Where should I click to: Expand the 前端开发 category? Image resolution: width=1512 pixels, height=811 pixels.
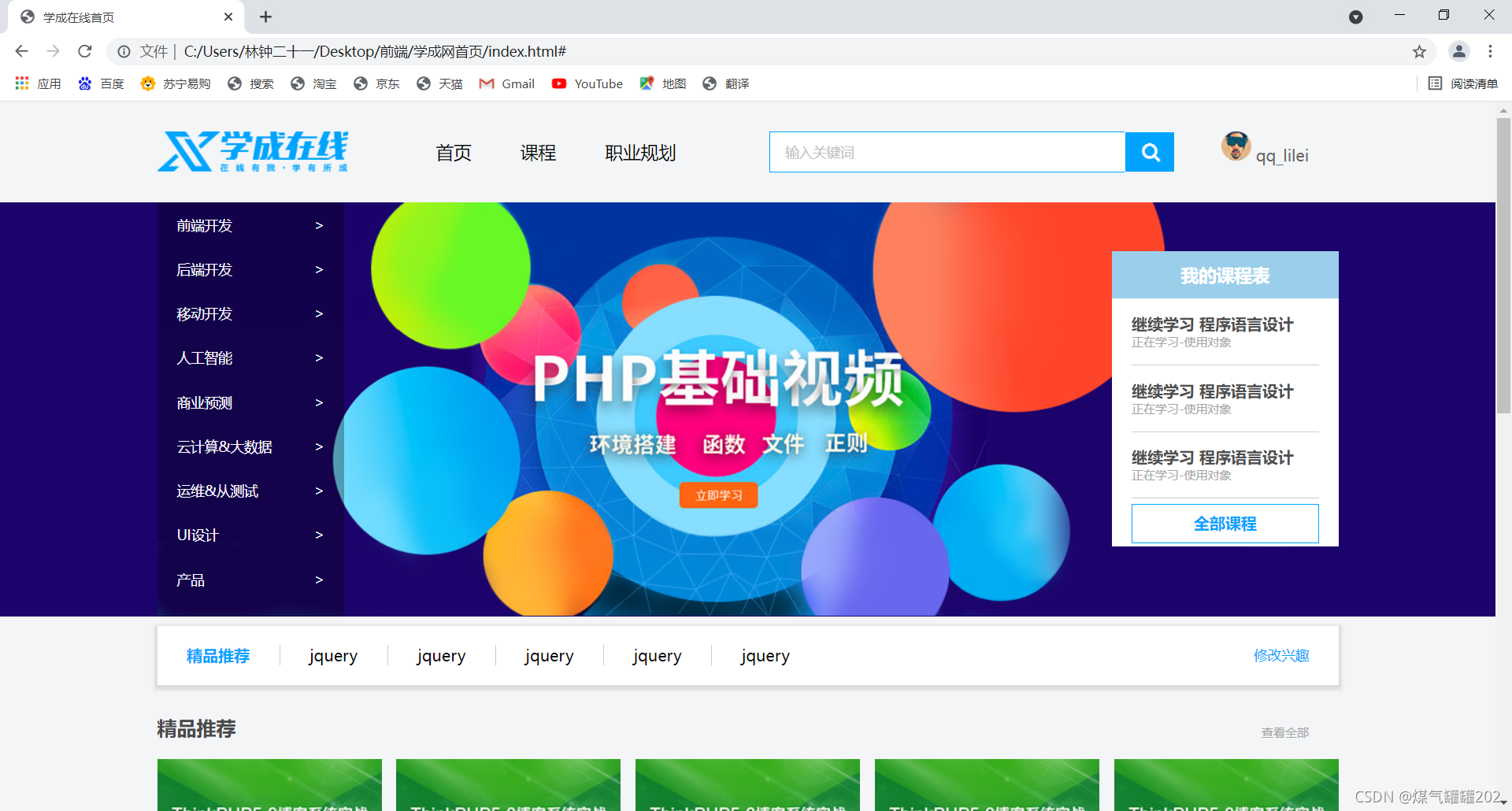pyautogui.click(x=204, y=225)
